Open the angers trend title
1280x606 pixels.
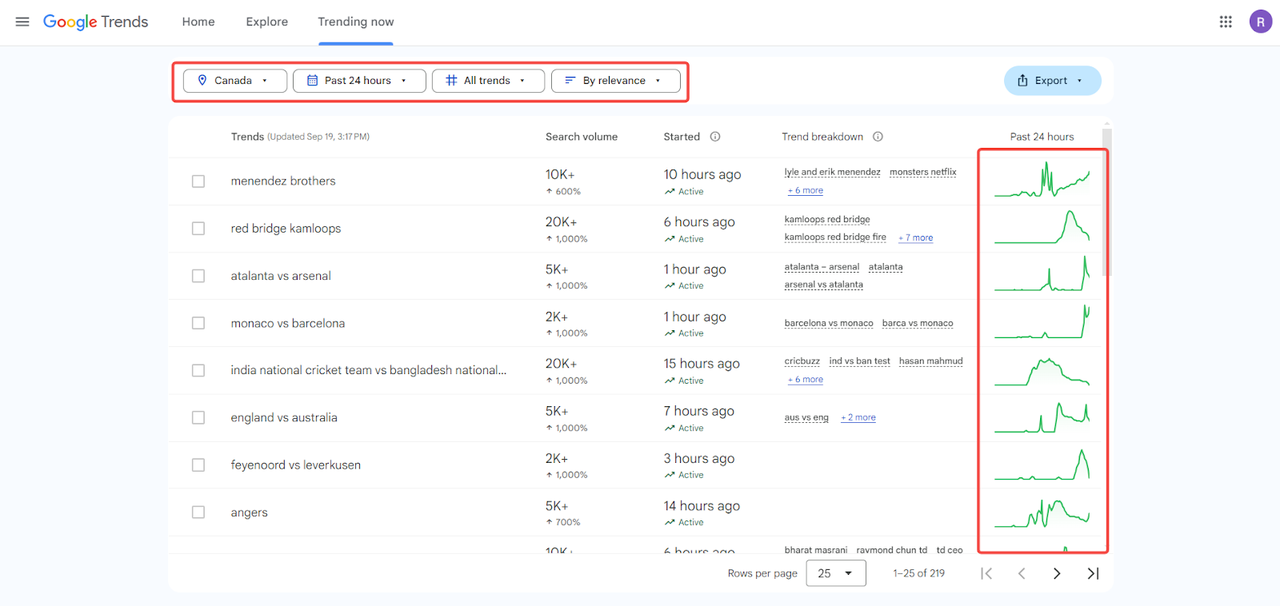click(249, 513)
